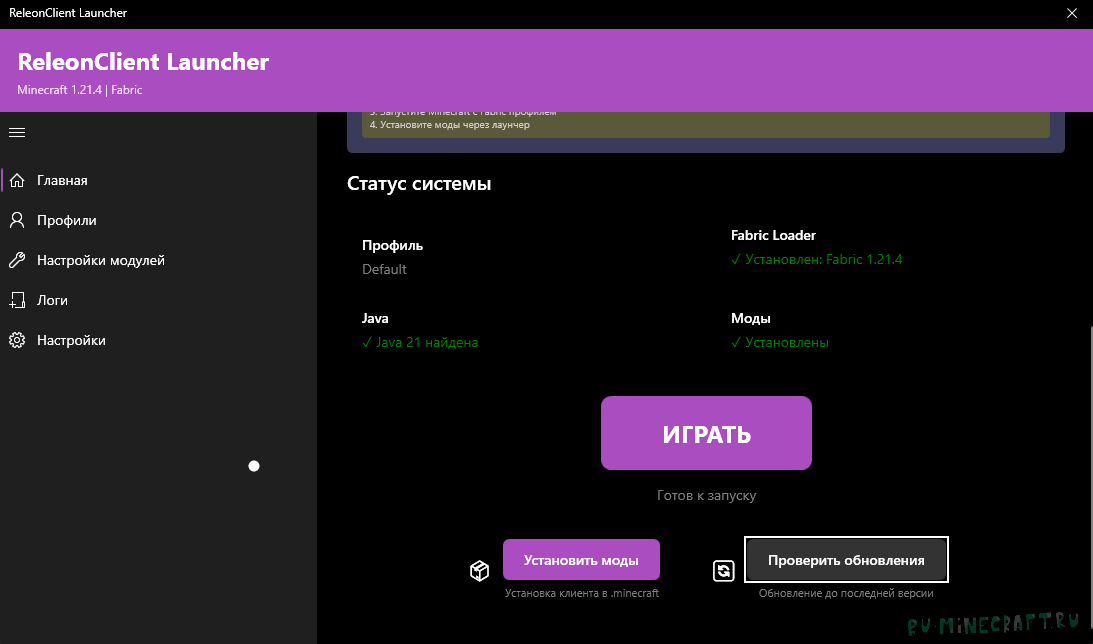Viewport: 1093px width, 644px height.
Task: Select the Главная menu label
Action: click(x=62, y=181)
